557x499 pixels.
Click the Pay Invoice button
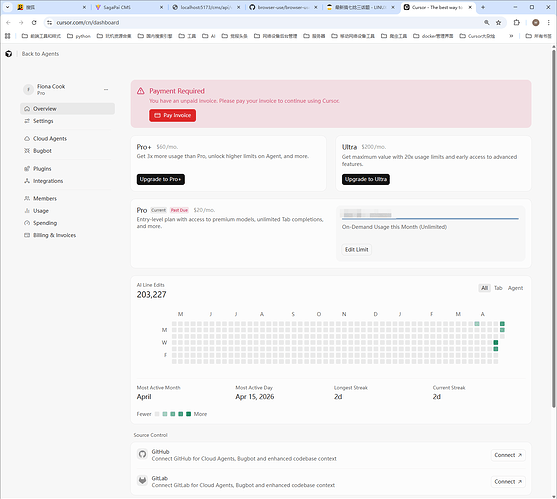coord(172,115)
